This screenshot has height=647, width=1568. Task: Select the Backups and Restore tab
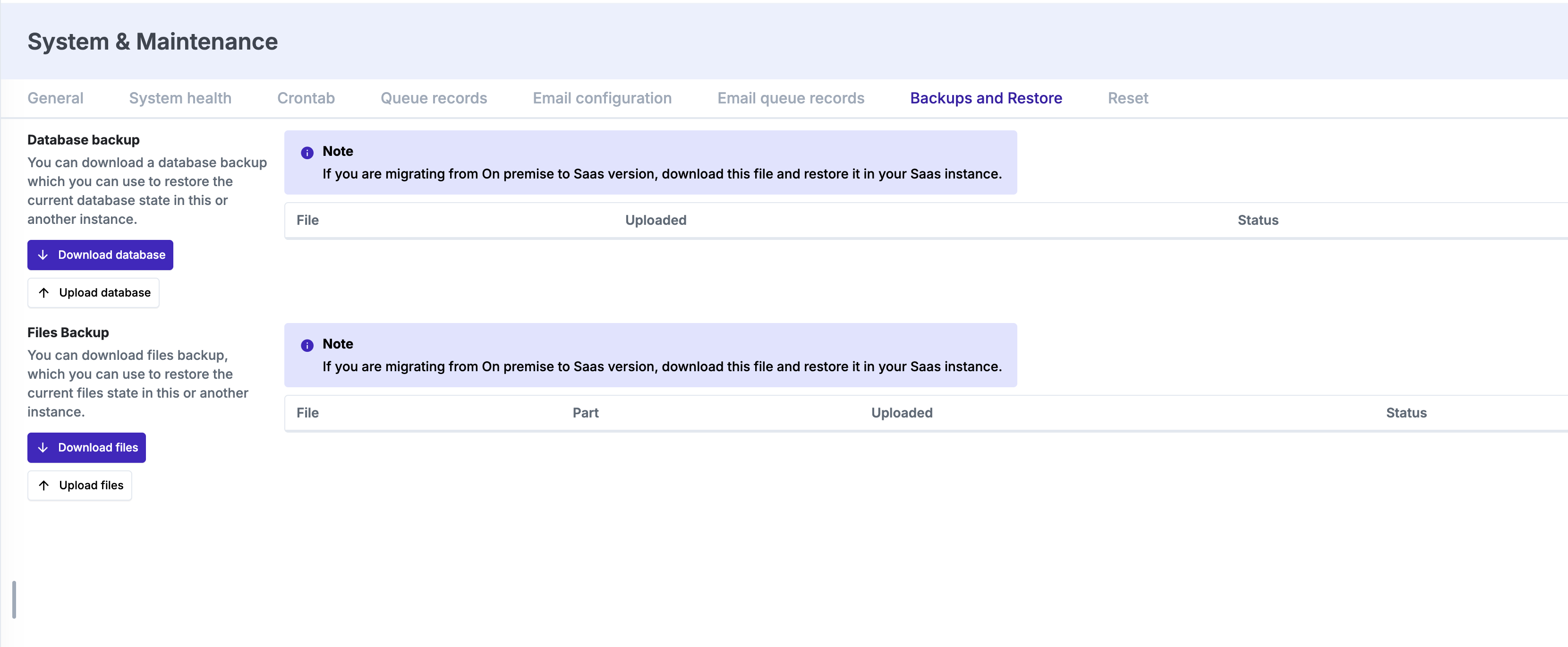point(986,98)
